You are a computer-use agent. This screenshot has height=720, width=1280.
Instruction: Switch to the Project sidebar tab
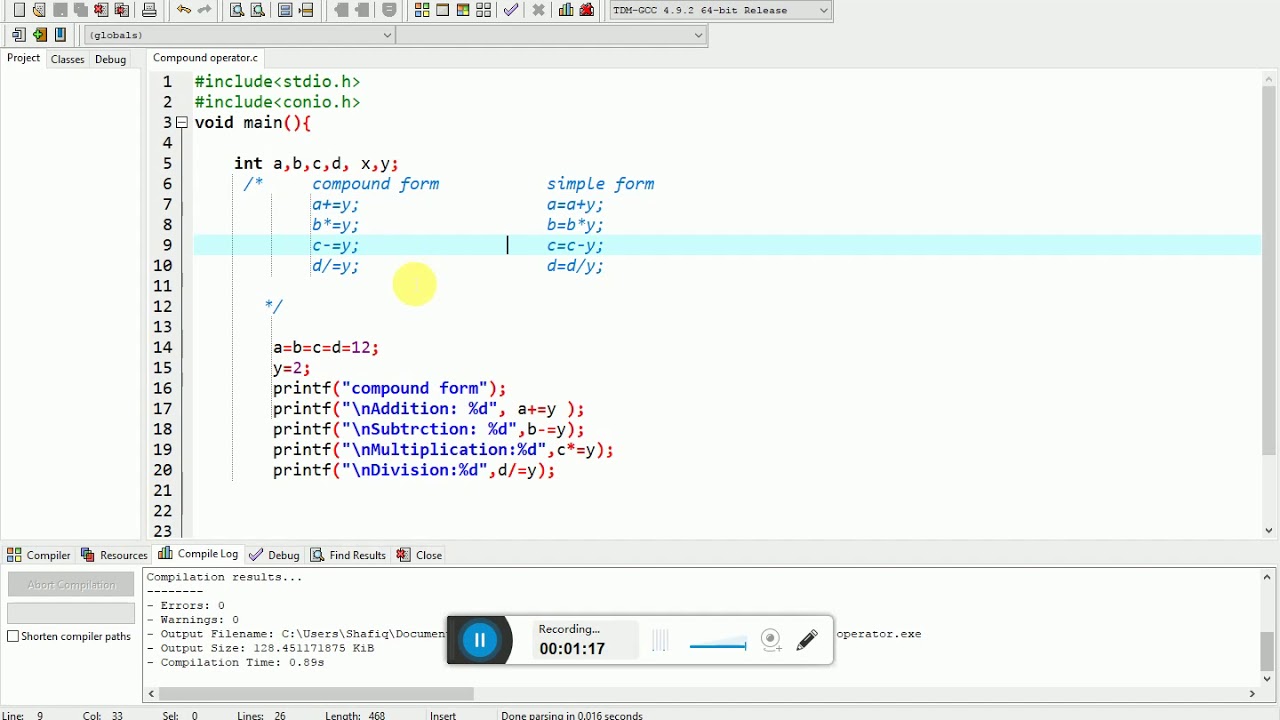24,58
